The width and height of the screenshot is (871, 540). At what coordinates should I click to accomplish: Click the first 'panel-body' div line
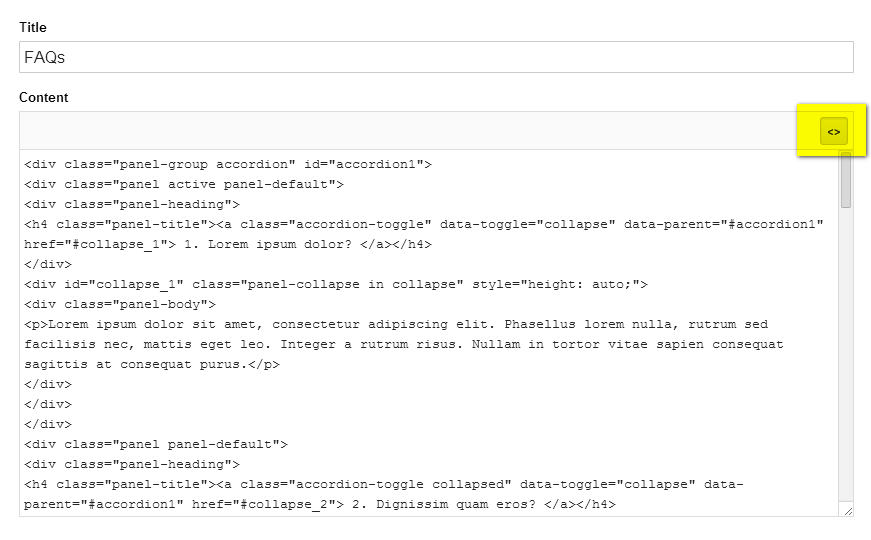(120, 304)
